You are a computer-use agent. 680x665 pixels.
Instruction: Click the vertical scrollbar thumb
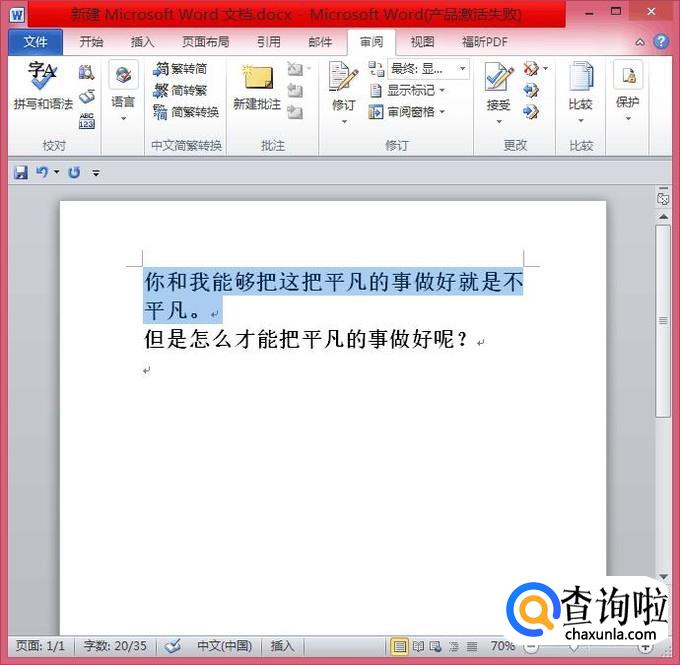(x=663, y=321)
